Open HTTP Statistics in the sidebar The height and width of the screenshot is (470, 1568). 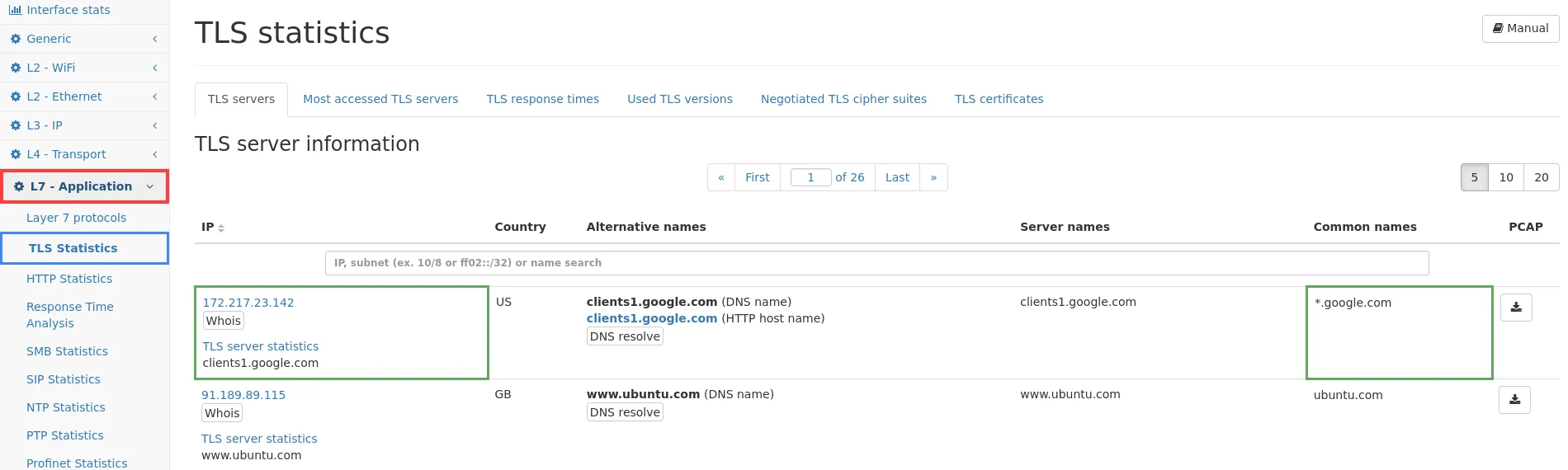pyautogui.click(x=69, y=279)
